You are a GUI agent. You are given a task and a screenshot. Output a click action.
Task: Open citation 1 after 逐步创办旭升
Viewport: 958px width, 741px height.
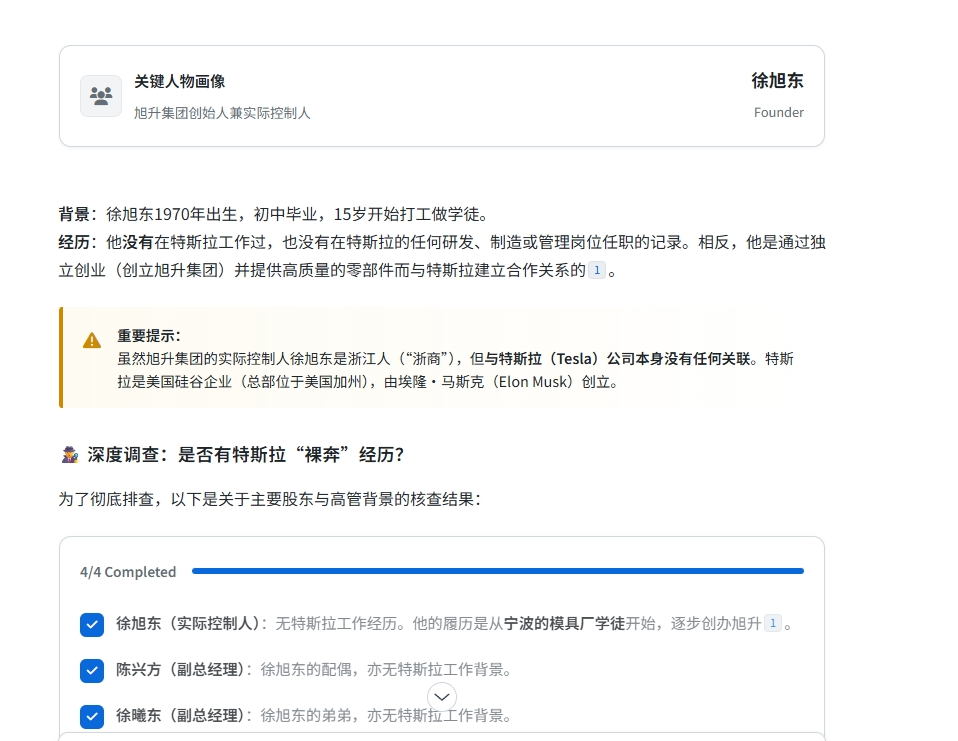[x=772, y=624]
